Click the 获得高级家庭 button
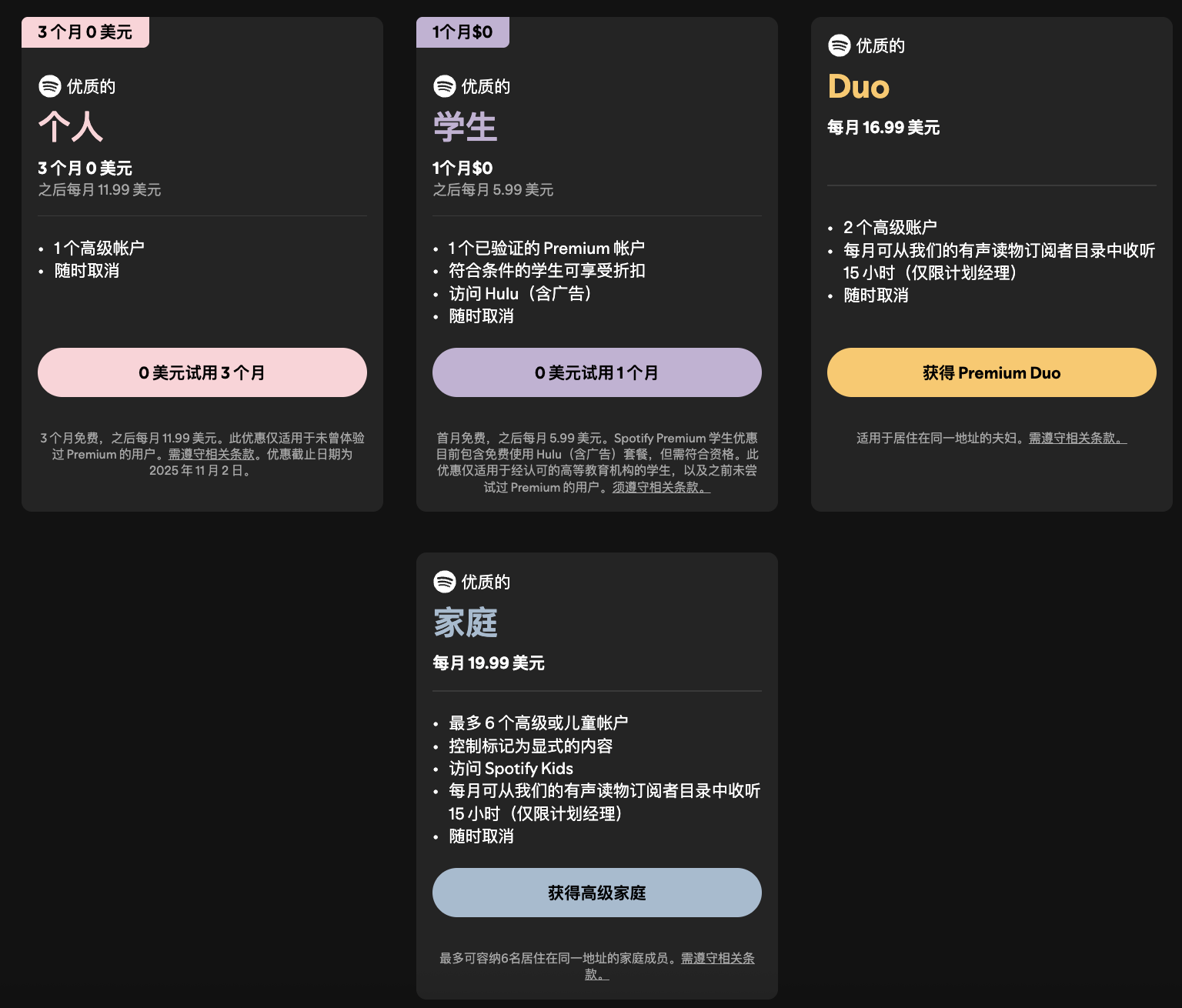Viewport: 1182px width, 1008px height. [x=596, y=893]
